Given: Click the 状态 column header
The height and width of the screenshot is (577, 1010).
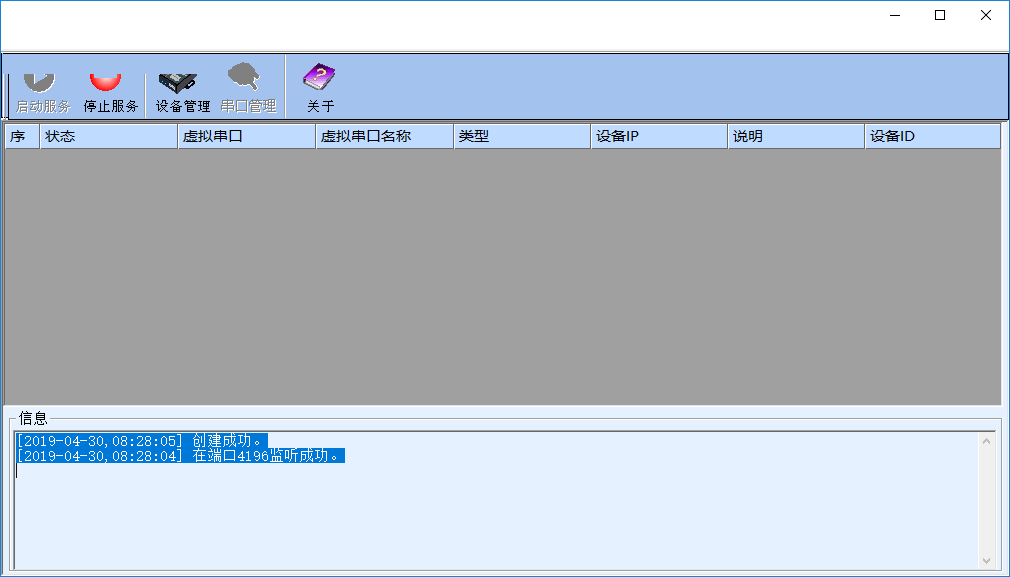Looking at the screenshot, I should (x=108, y=136).
